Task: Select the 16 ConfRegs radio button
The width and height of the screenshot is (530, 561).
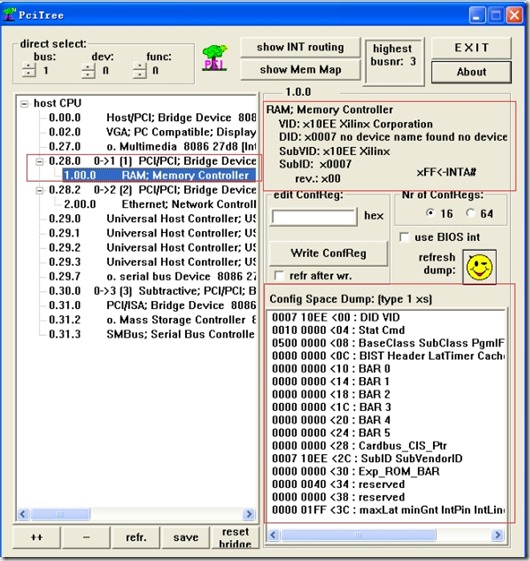Action: click(x=430, y=213)
